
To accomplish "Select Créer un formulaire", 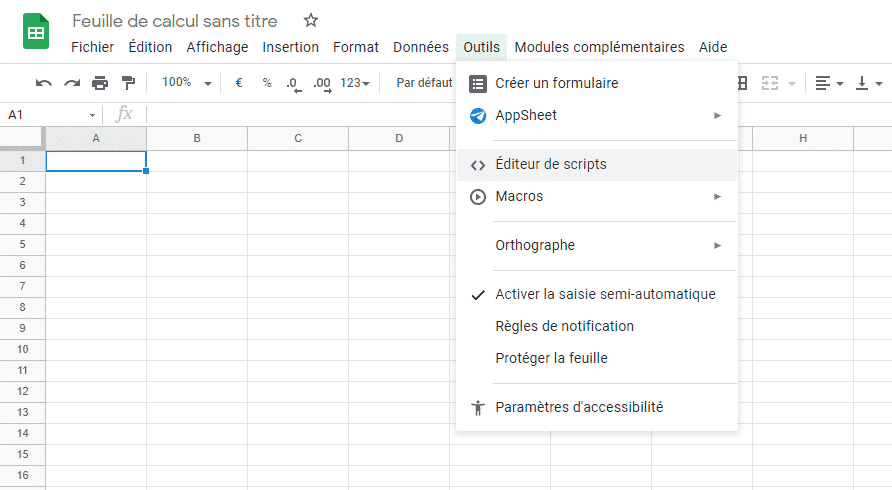I will [x=556, y=83].
